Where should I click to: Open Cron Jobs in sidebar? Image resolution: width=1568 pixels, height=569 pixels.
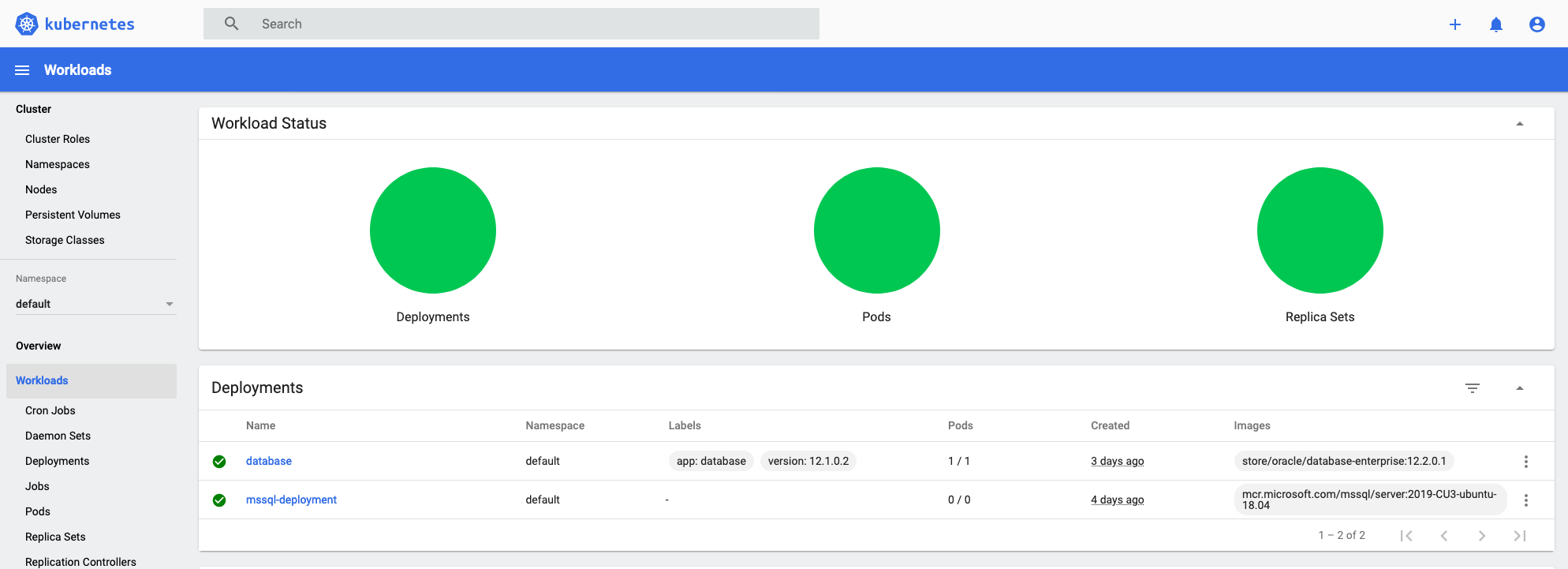pos(50,410)
